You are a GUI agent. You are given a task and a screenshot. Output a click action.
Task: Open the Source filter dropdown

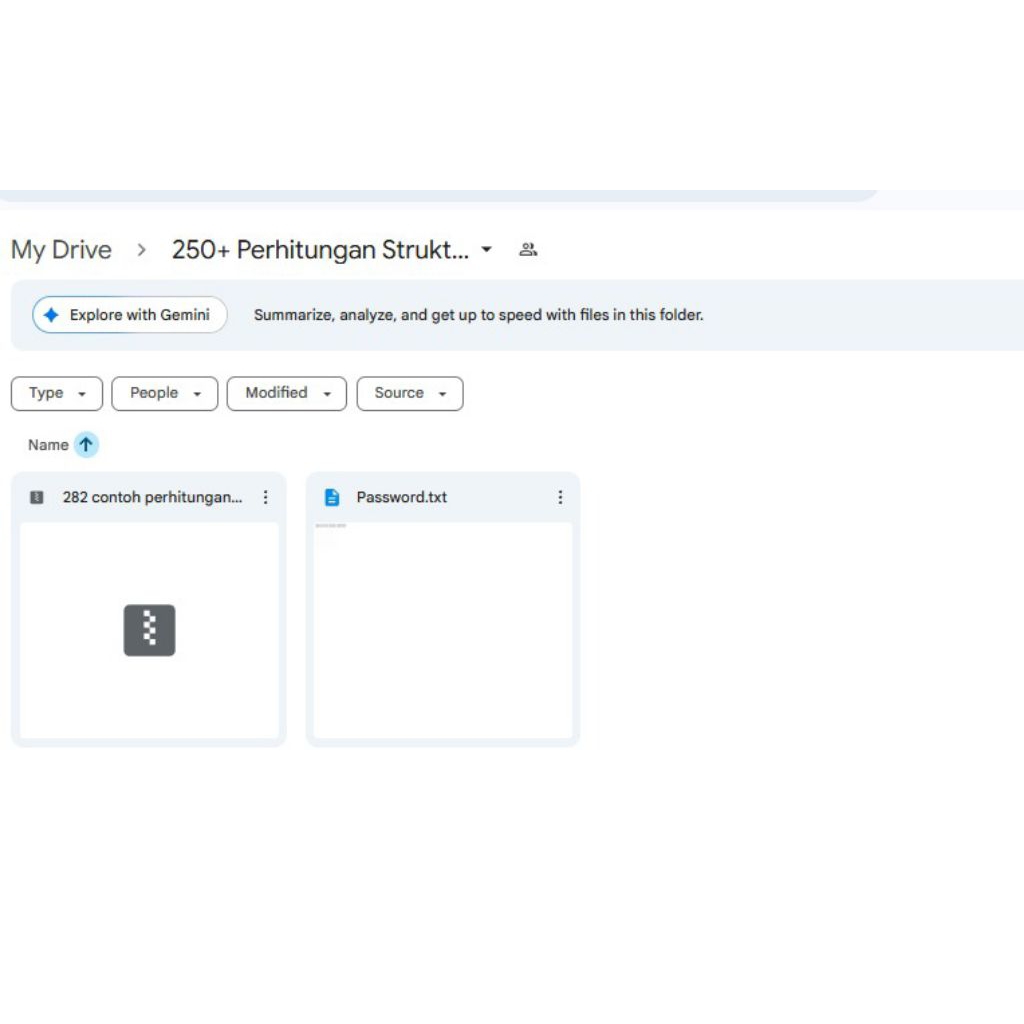click(410, 393)
